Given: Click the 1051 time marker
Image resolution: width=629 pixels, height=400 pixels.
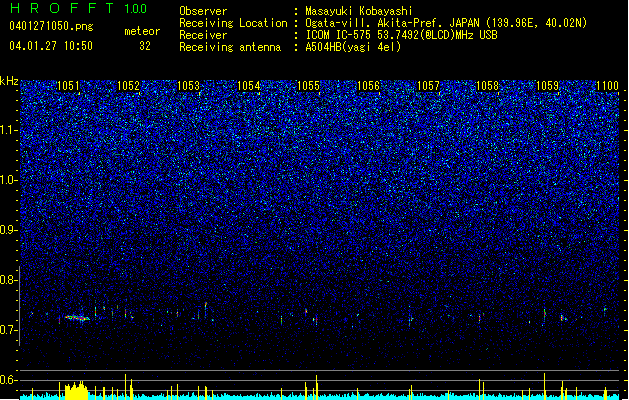Looking at the screenshot, I should 68,86.
